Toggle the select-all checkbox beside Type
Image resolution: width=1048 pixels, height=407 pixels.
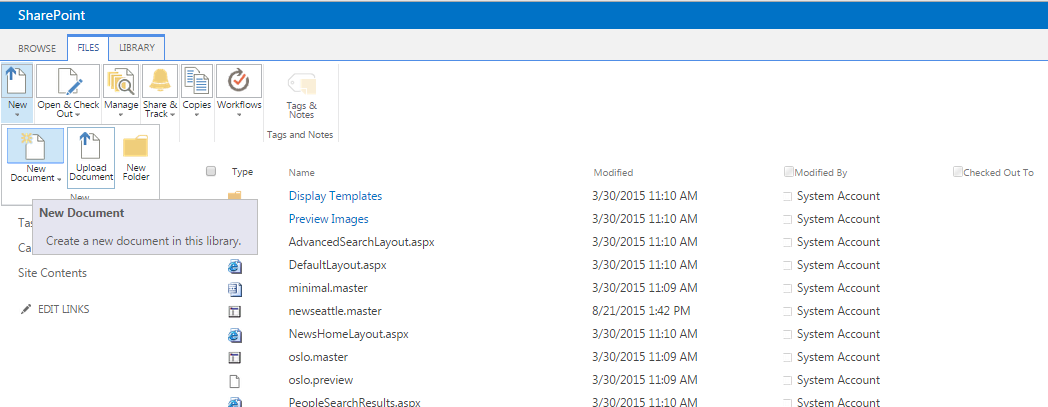tap(211, 171)
